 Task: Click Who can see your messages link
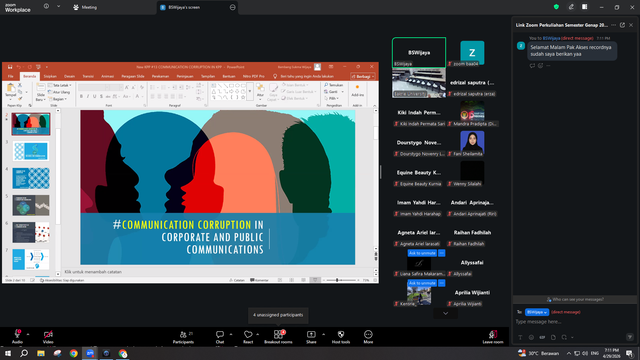coord(575,300)
